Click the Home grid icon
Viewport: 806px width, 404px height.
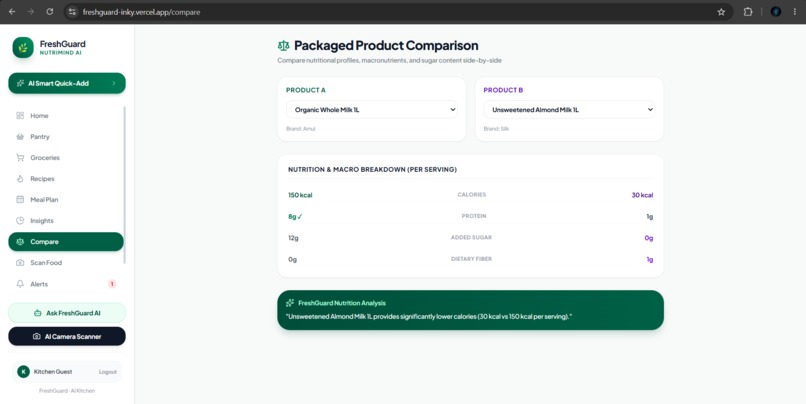pyautogui.click(x=20, y=116)
